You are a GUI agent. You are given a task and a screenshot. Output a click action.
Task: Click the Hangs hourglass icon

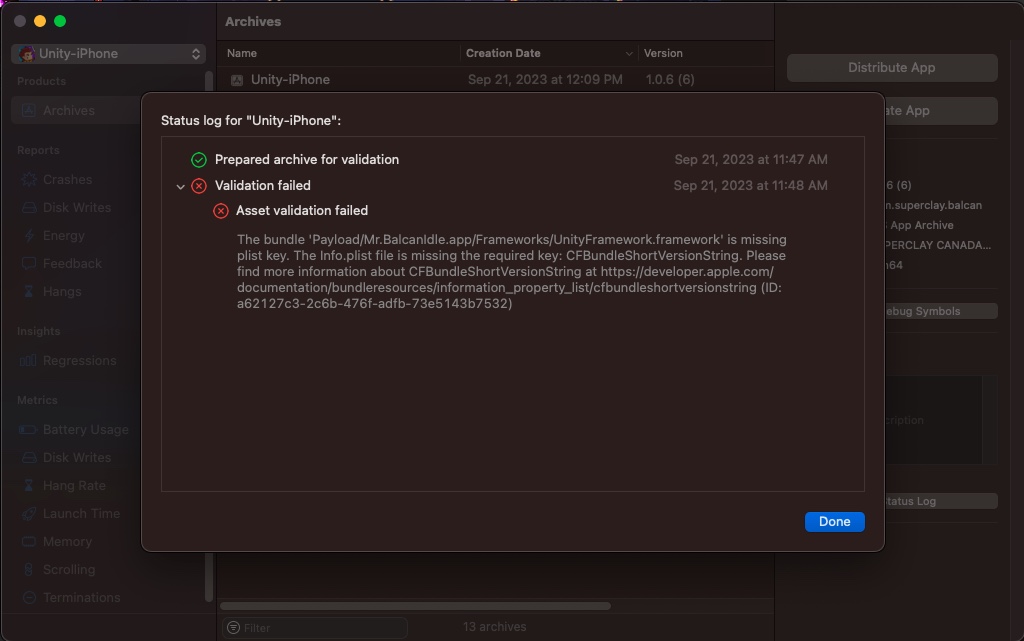click(x=29, y=292)
